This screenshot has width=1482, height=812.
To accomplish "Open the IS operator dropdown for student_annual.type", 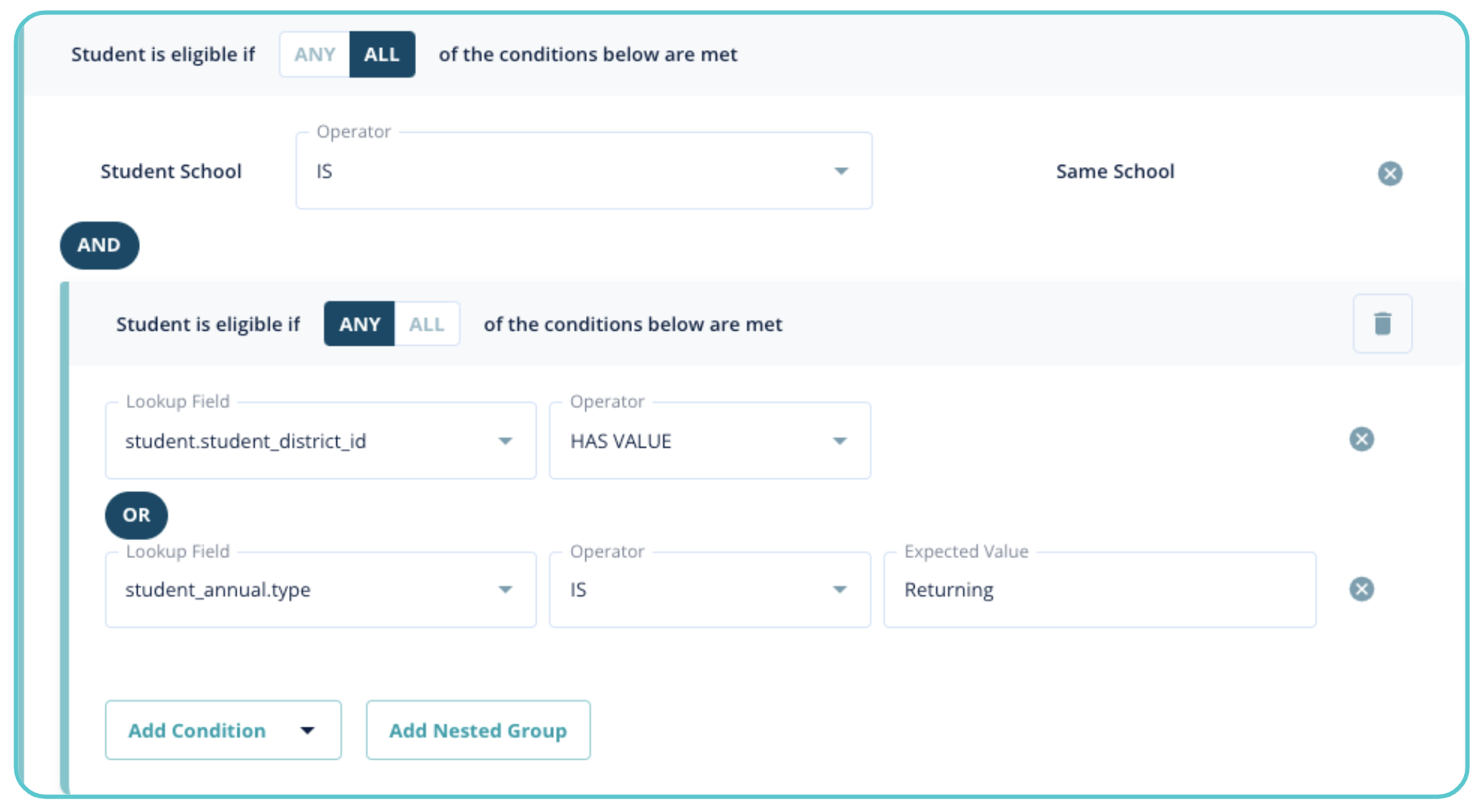I will coord(709,590).
